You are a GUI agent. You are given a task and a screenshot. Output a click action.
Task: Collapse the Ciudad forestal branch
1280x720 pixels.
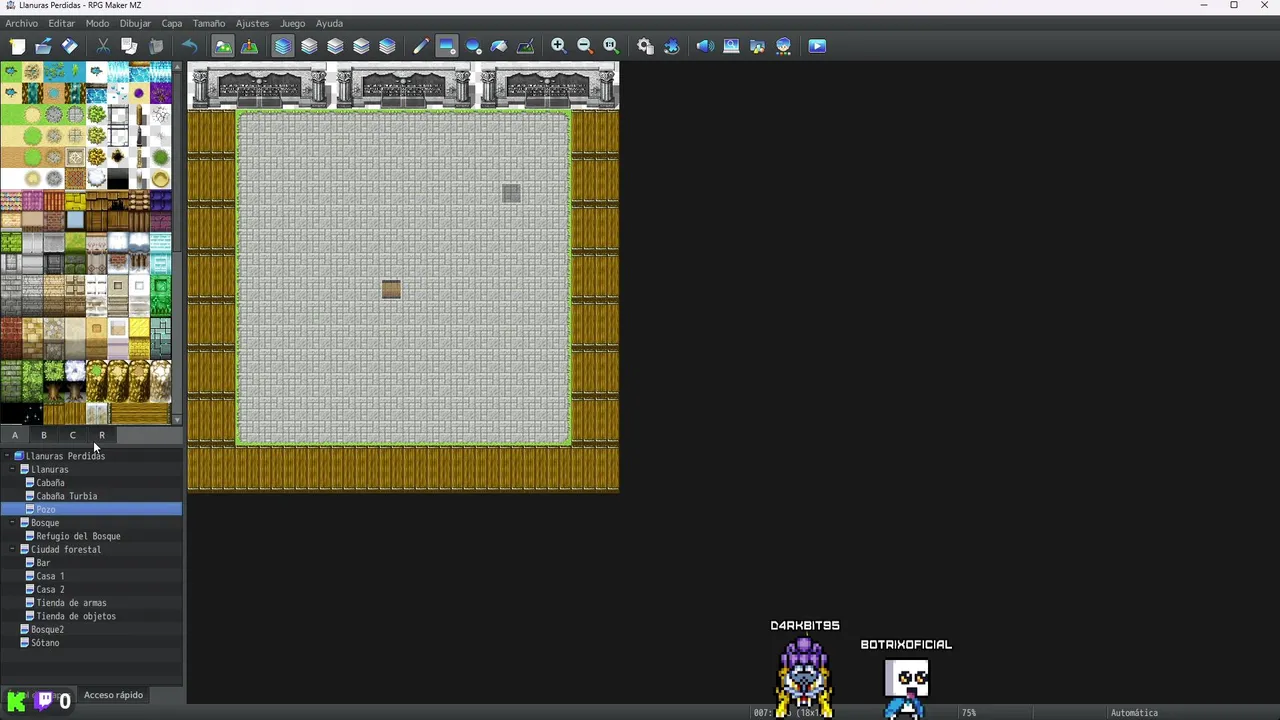13,549
